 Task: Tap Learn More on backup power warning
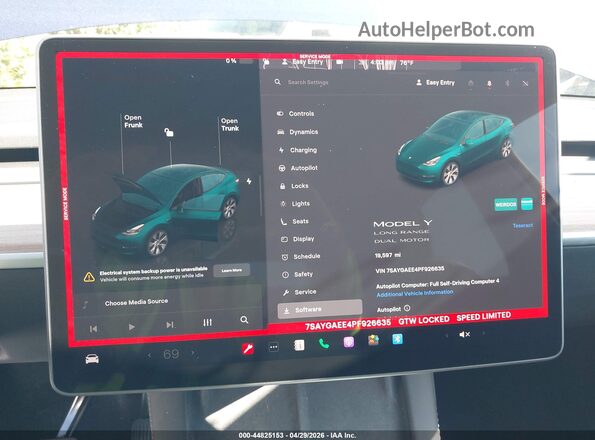tap(231, 270)
